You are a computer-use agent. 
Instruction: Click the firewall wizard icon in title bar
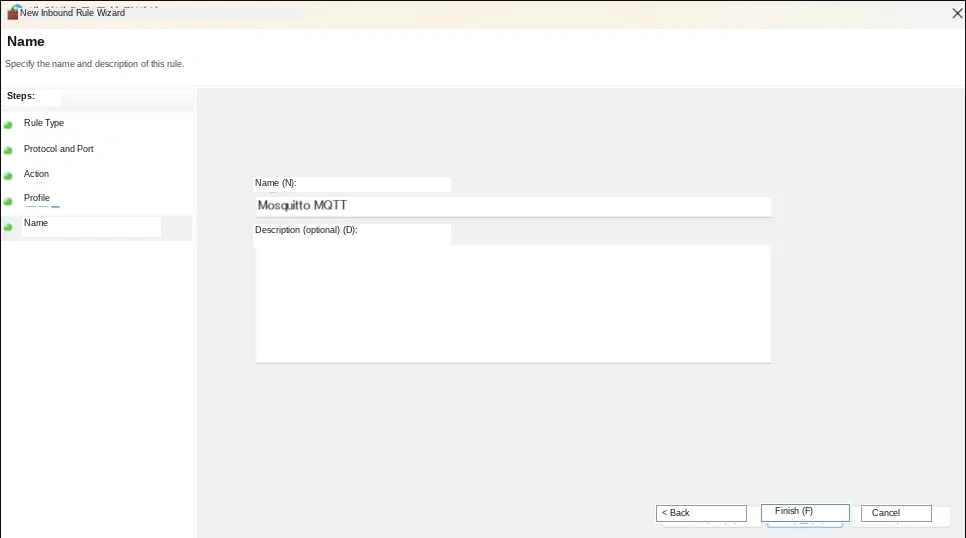(x=12, y=12)
